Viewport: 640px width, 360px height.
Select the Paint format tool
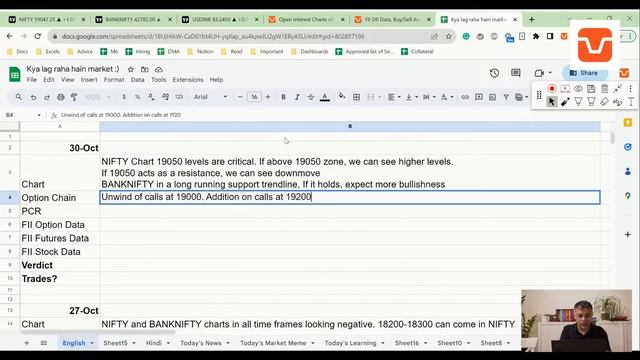pos(74,97)
